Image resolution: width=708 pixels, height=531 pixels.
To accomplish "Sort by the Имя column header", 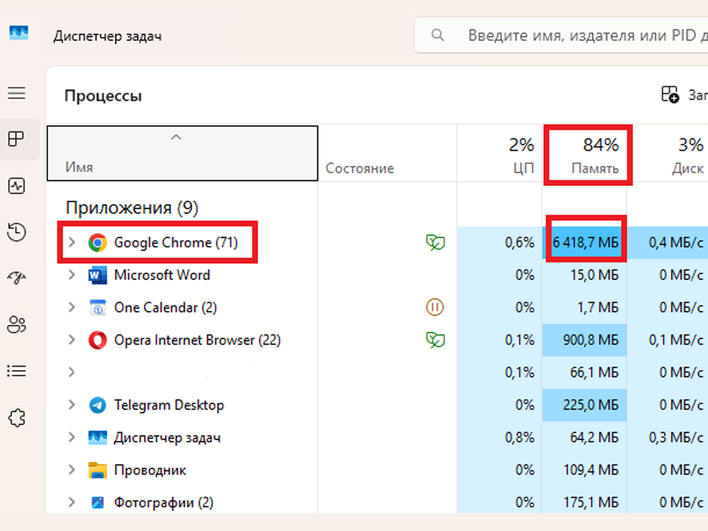I will [182, 154].
